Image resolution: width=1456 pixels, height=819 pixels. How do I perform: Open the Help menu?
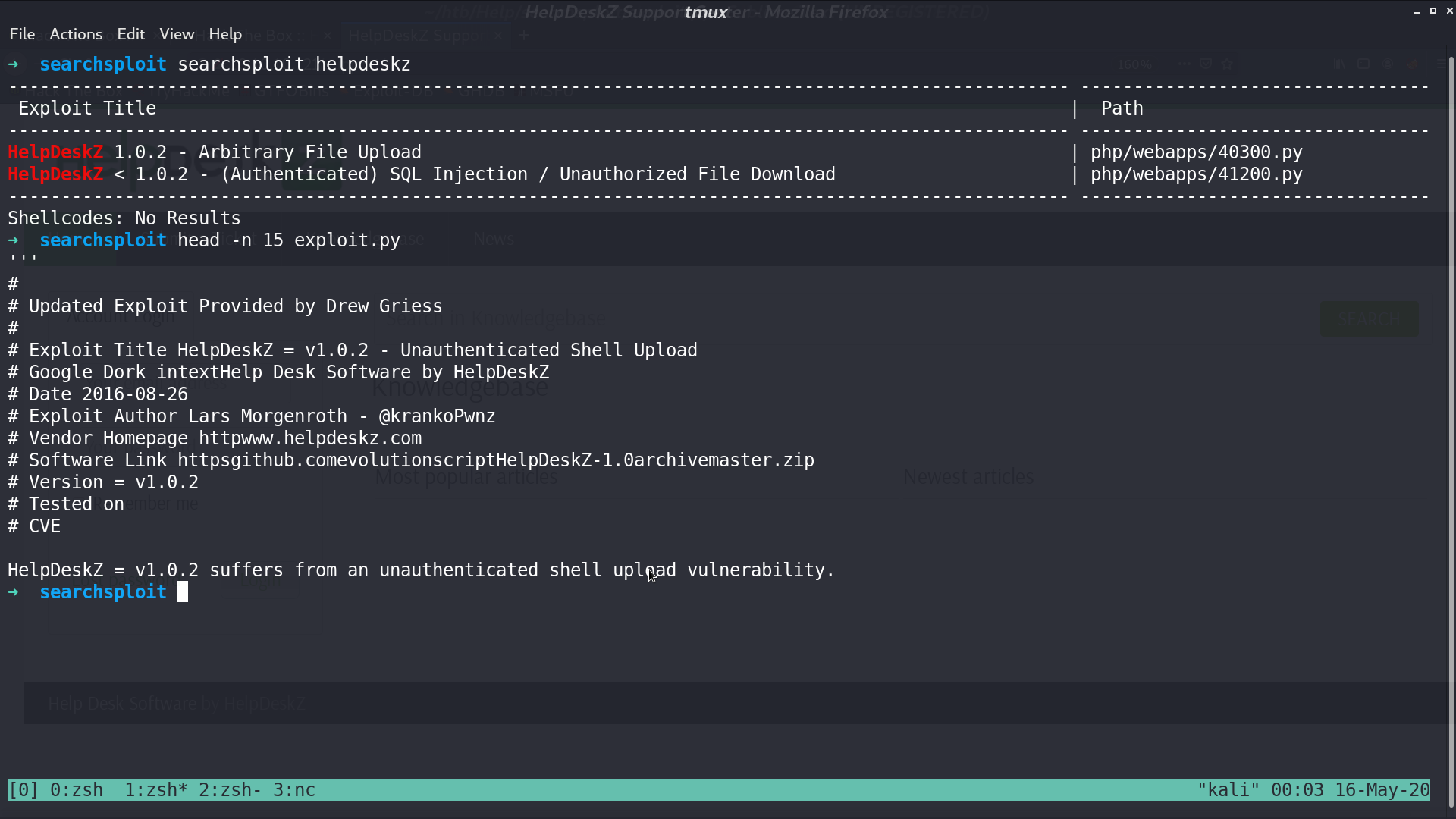(225, 34)
